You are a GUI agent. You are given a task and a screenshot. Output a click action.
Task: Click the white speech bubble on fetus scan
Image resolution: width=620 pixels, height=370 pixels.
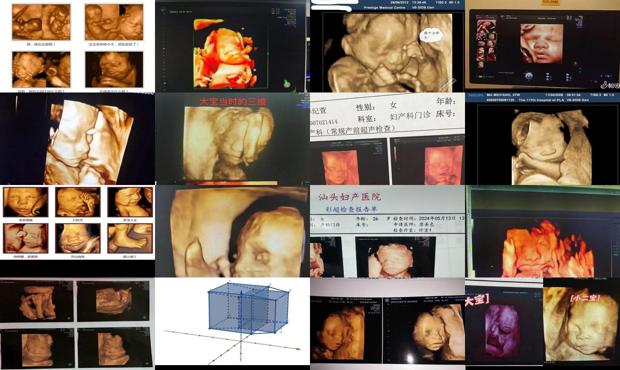pos(430,35)
